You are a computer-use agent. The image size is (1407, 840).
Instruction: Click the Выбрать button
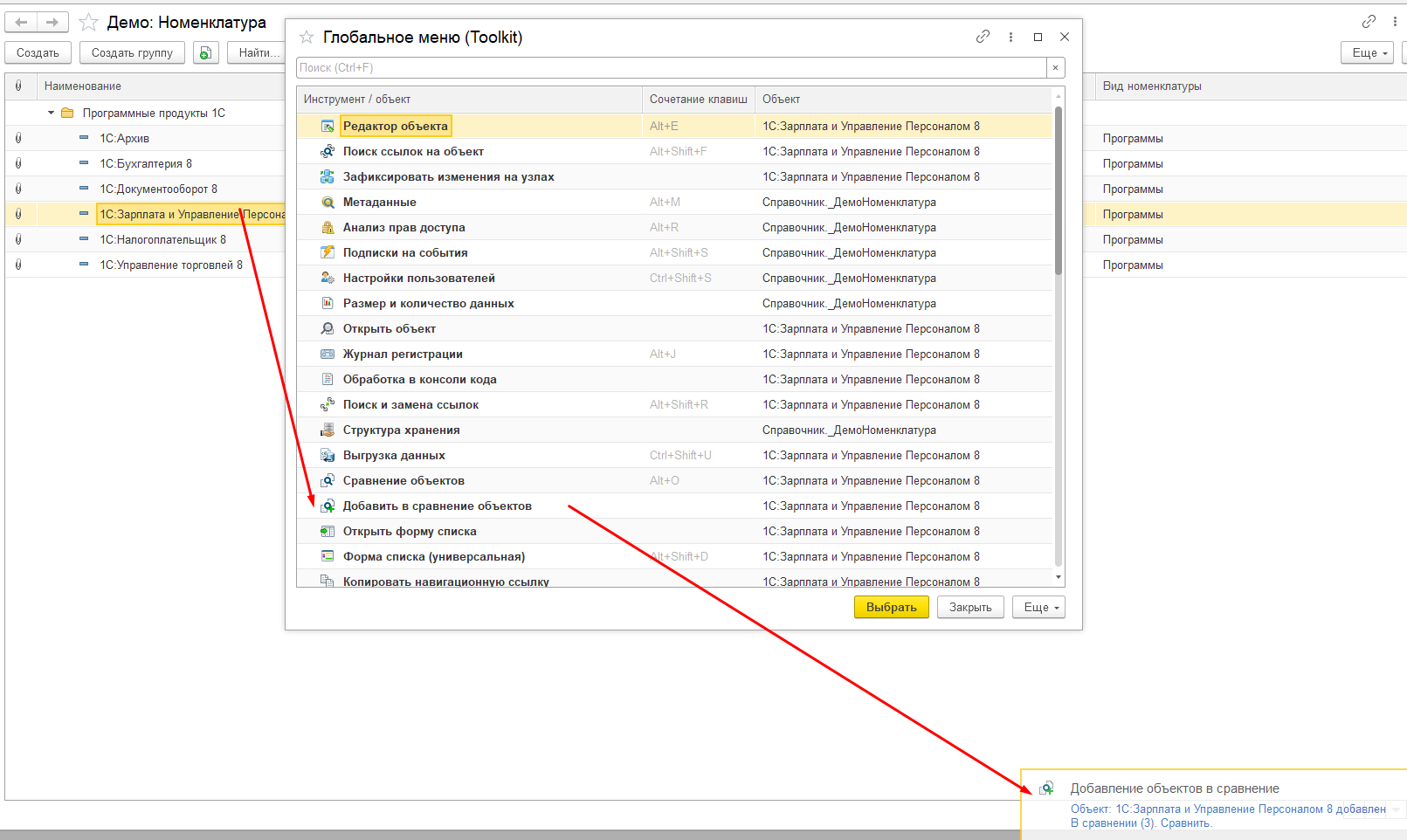[892, 608]
